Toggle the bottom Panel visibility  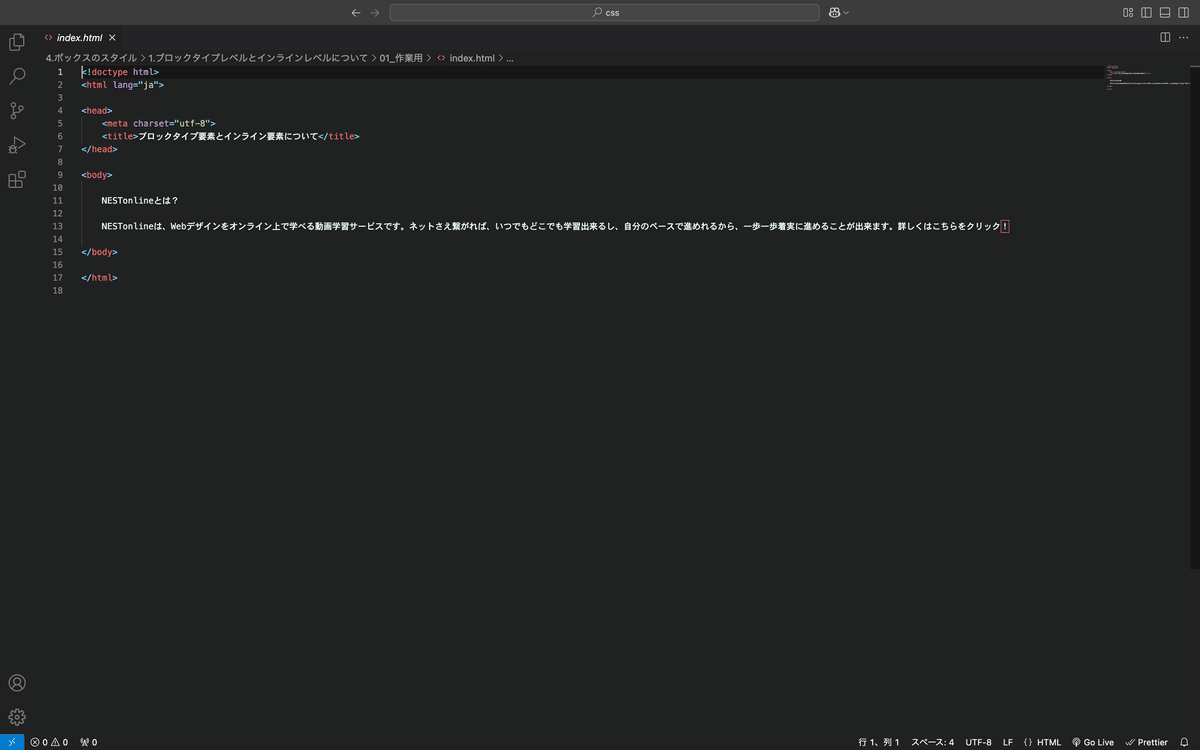tap(1164, 12)
